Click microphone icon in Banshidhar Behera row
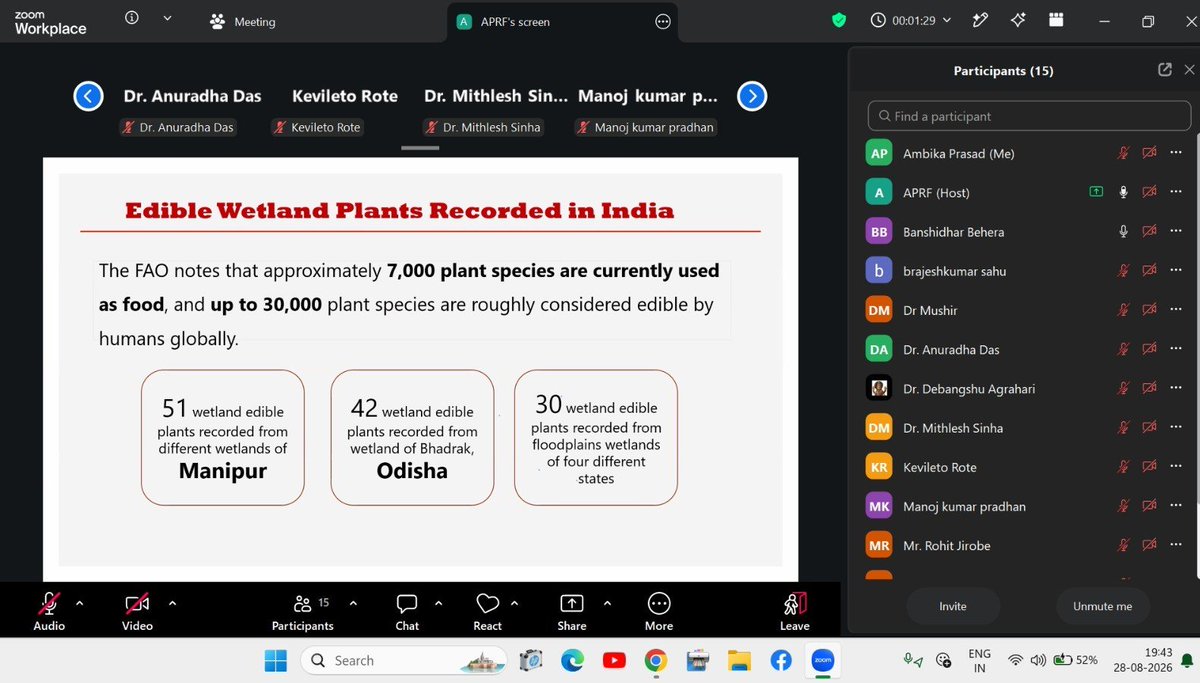Viewport: 1200px width, 683px height. [x=1124, y=231]
